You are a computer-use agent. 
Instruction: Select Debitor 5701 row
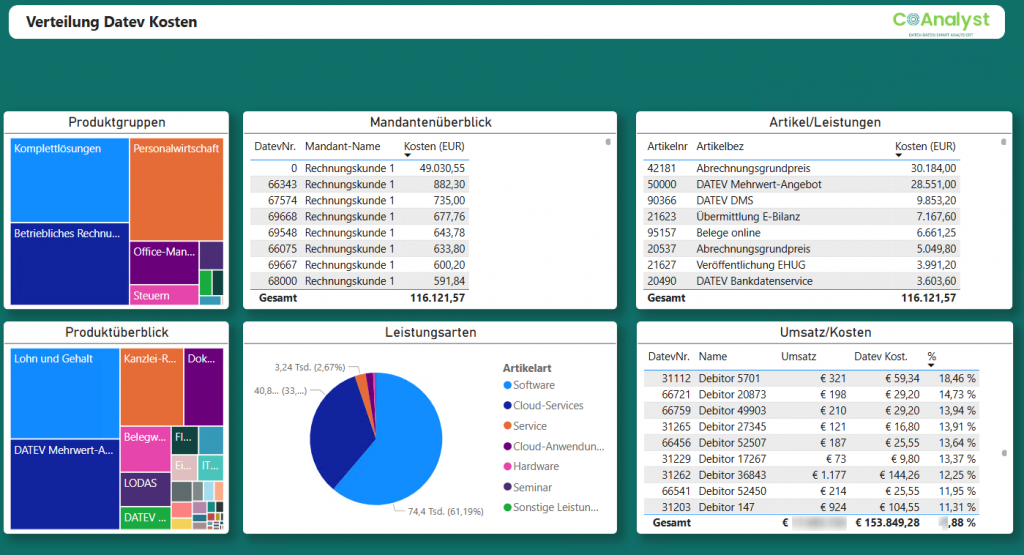(811, 378)
